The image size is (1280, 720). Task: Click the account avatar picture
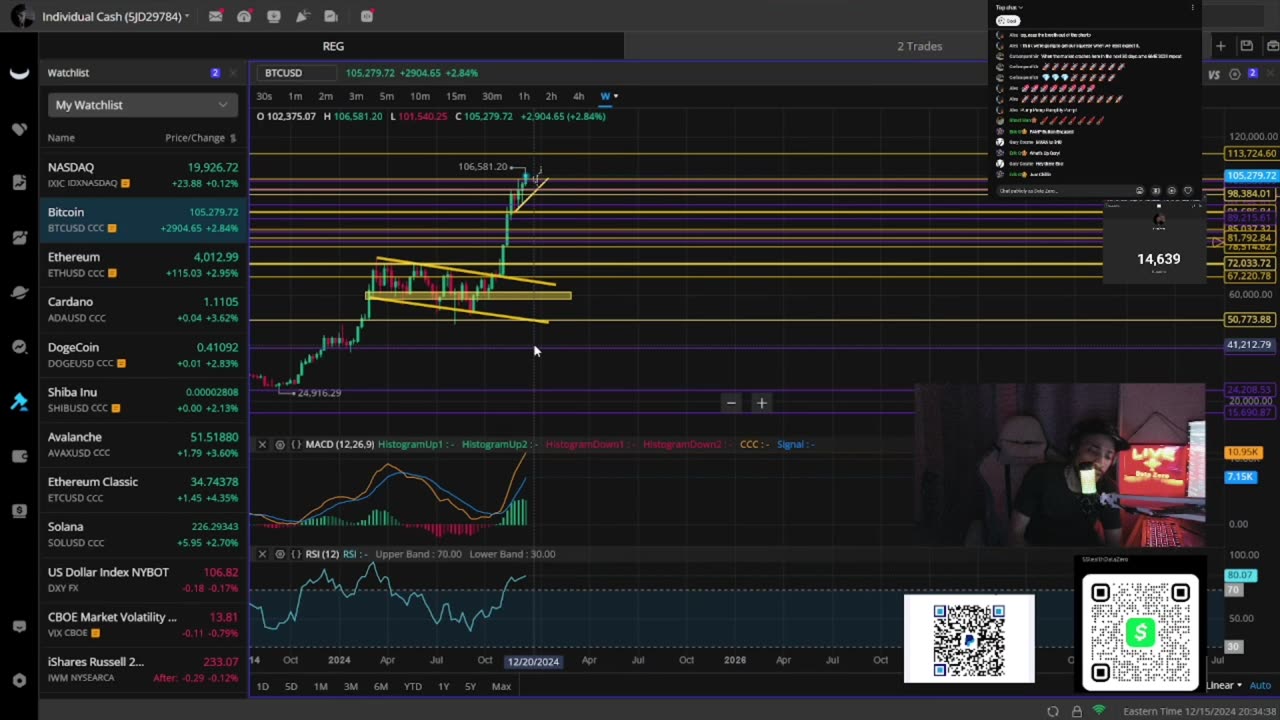tap(20, 16)
